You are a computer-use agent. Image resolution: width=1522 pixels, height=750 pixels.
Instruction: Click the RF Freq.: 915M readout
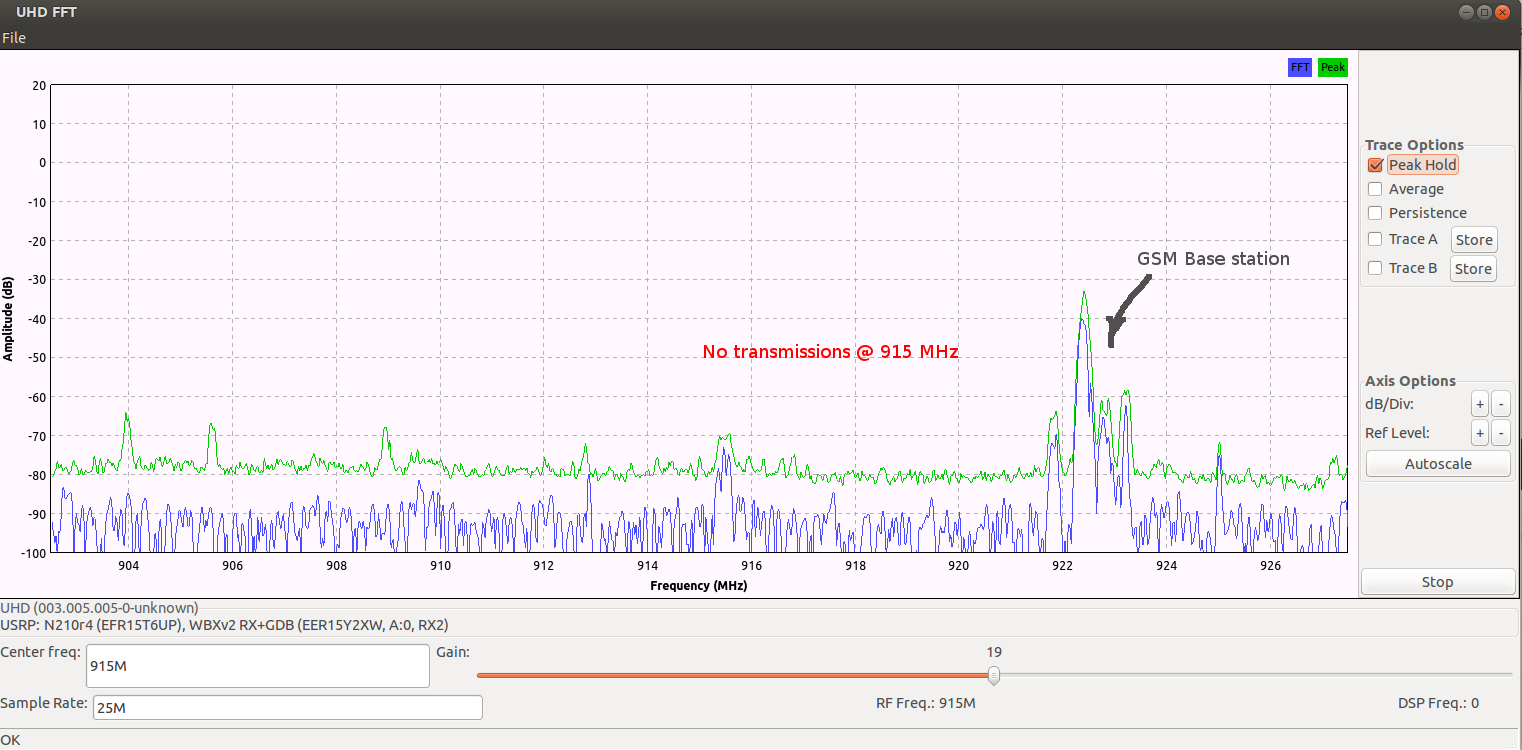click(x=926, y=703)
